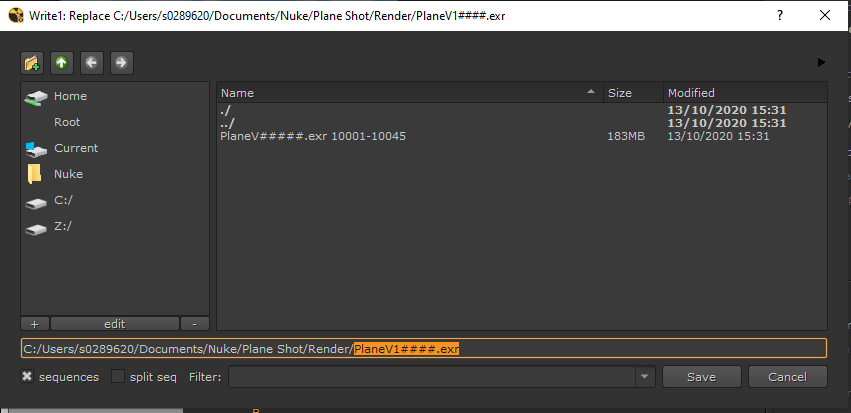
Task: Open the Filter dropdown arrow
Action: [x=645, y=377]
